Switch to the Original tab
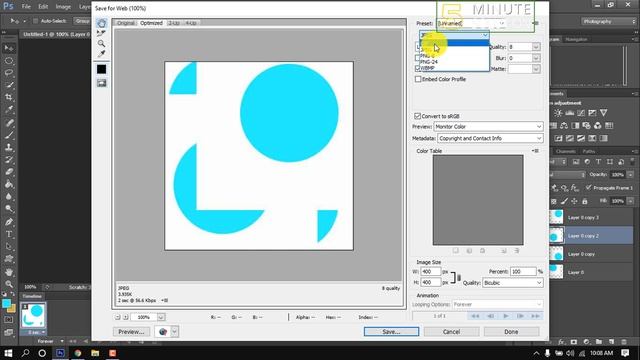 (x=125, y=23)
